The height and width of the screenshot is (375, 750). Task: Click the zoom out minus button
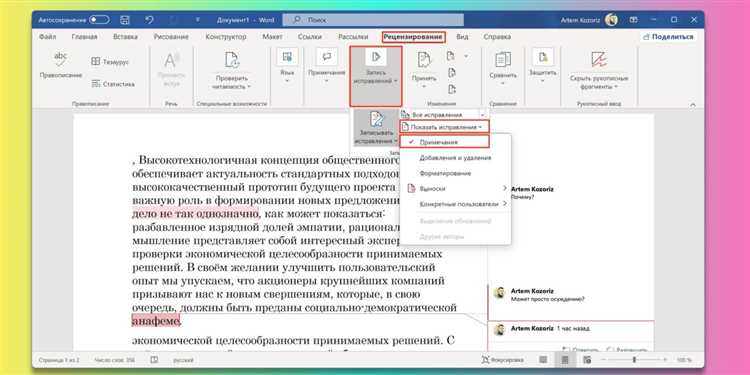(604, 360)
